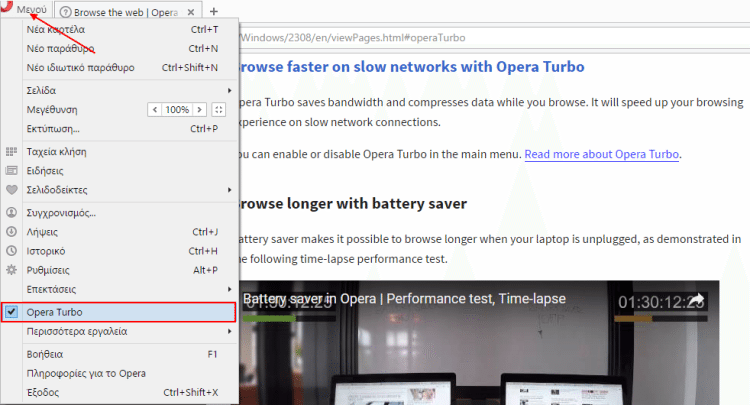Toggle full screen icon next to zoom
The image size is (750, 405).
click(x=219, y=109)
